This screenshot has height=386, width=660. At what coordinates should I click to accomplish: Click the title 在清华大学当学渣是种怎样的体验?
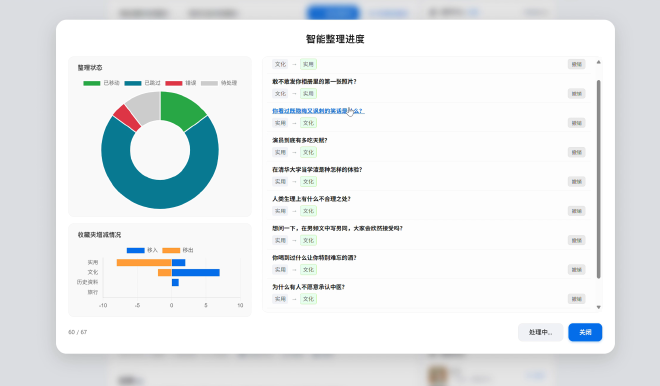tap(317, 170)
